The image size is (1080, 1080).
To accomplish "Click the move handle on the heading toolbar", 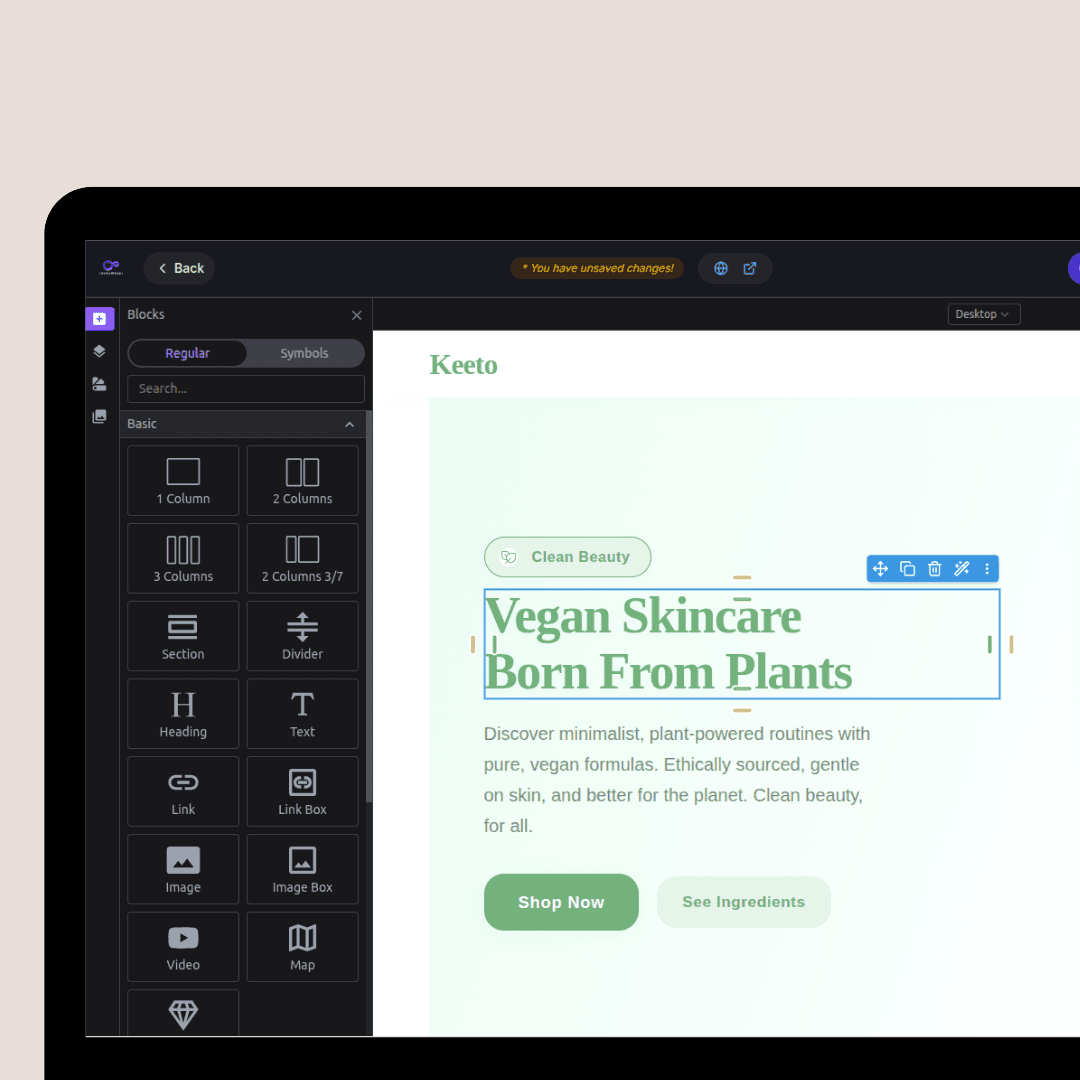I will (x=880, y=568).
